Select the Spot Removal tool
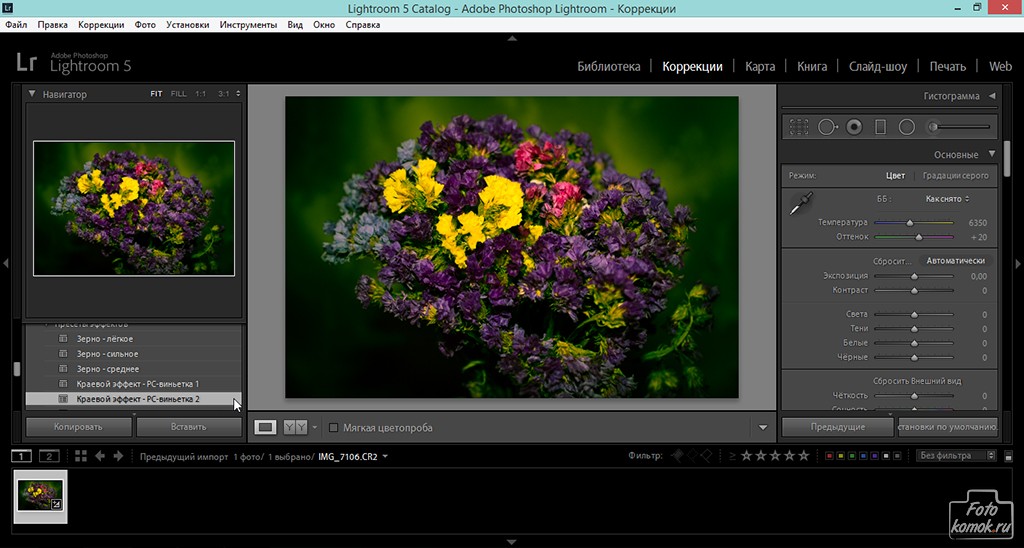1024x548 pixels. coord(827,127)
